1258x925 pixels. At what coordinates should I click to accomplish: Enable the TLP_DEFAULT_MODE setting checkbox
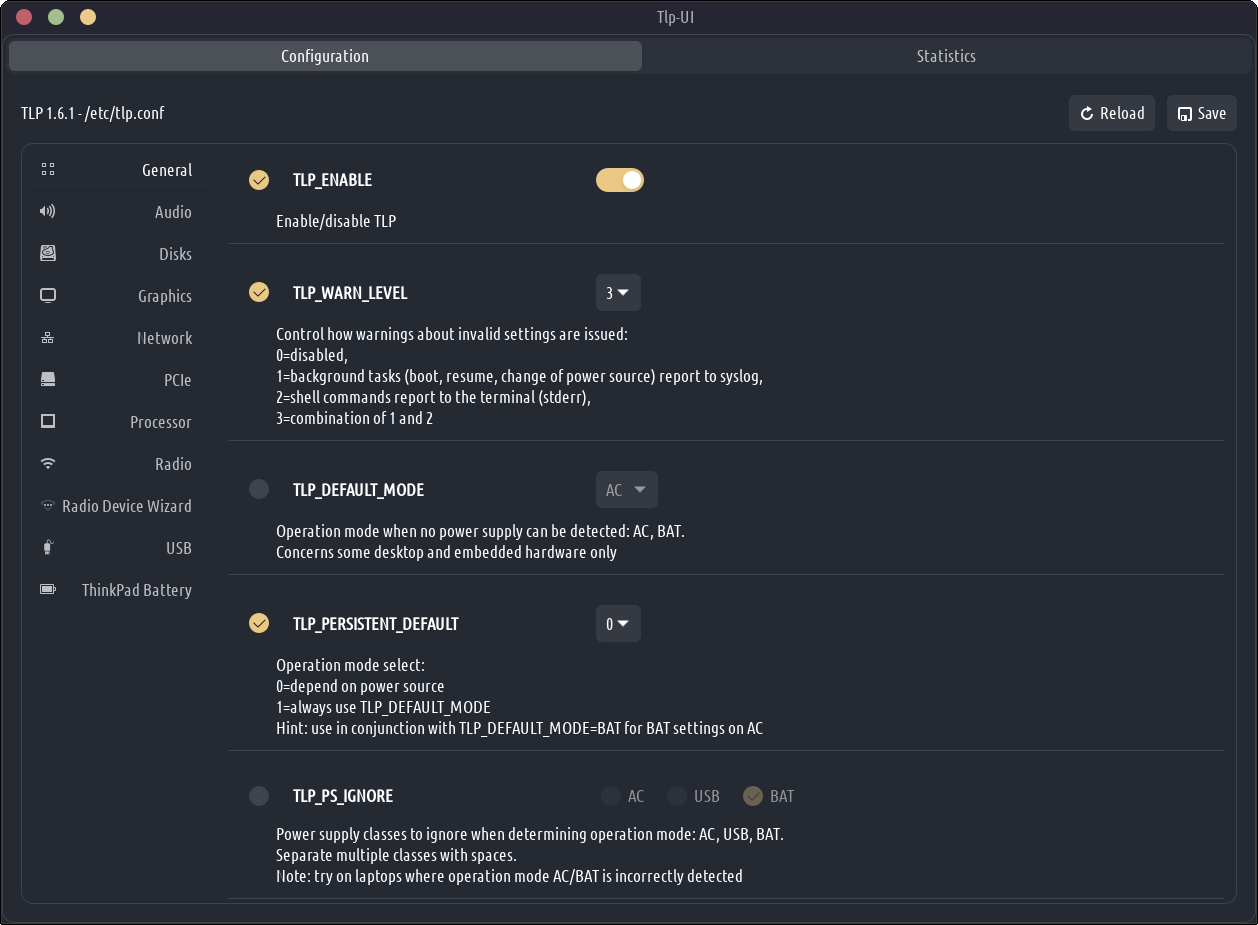[x=259, y=490]
